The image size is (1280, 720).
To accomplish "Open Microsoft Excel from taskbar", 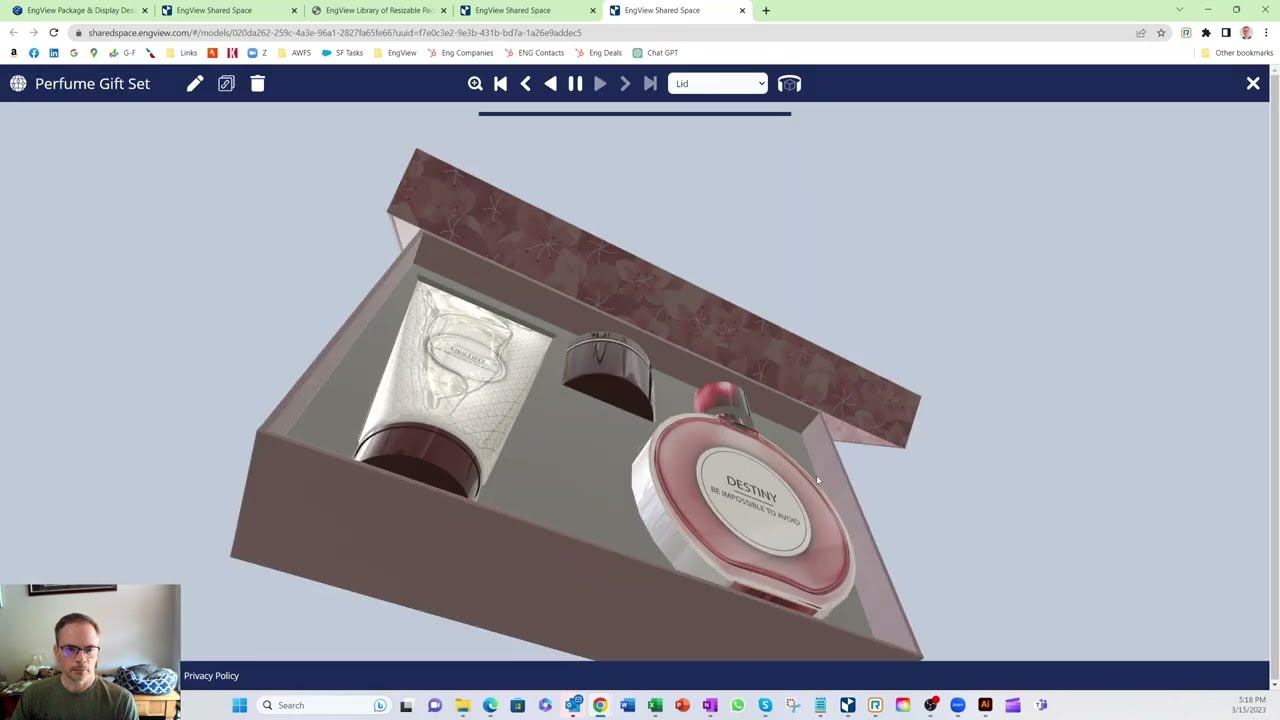I will 655,705.
